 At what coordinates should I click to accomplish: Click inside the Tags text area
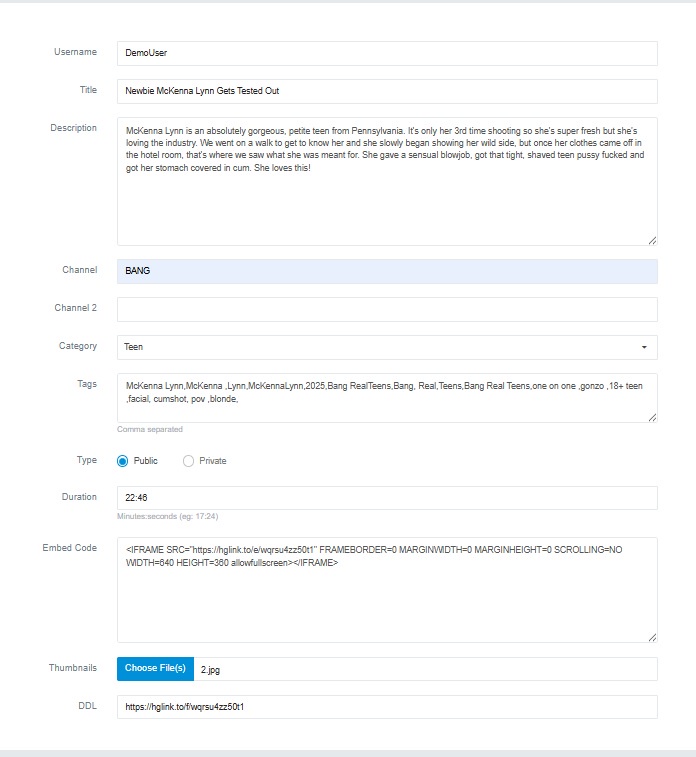(x=387, y=398)
